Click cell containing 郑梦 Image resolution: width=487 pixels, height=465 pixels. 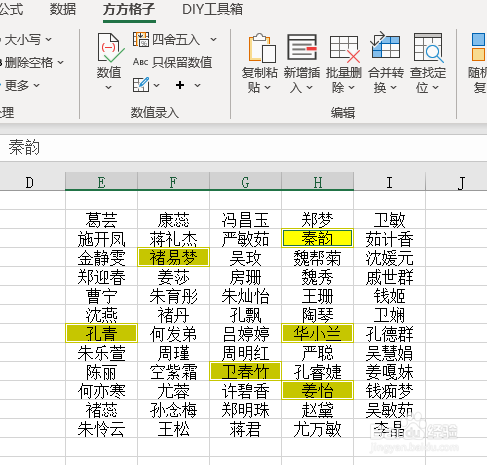click(317, 220)
